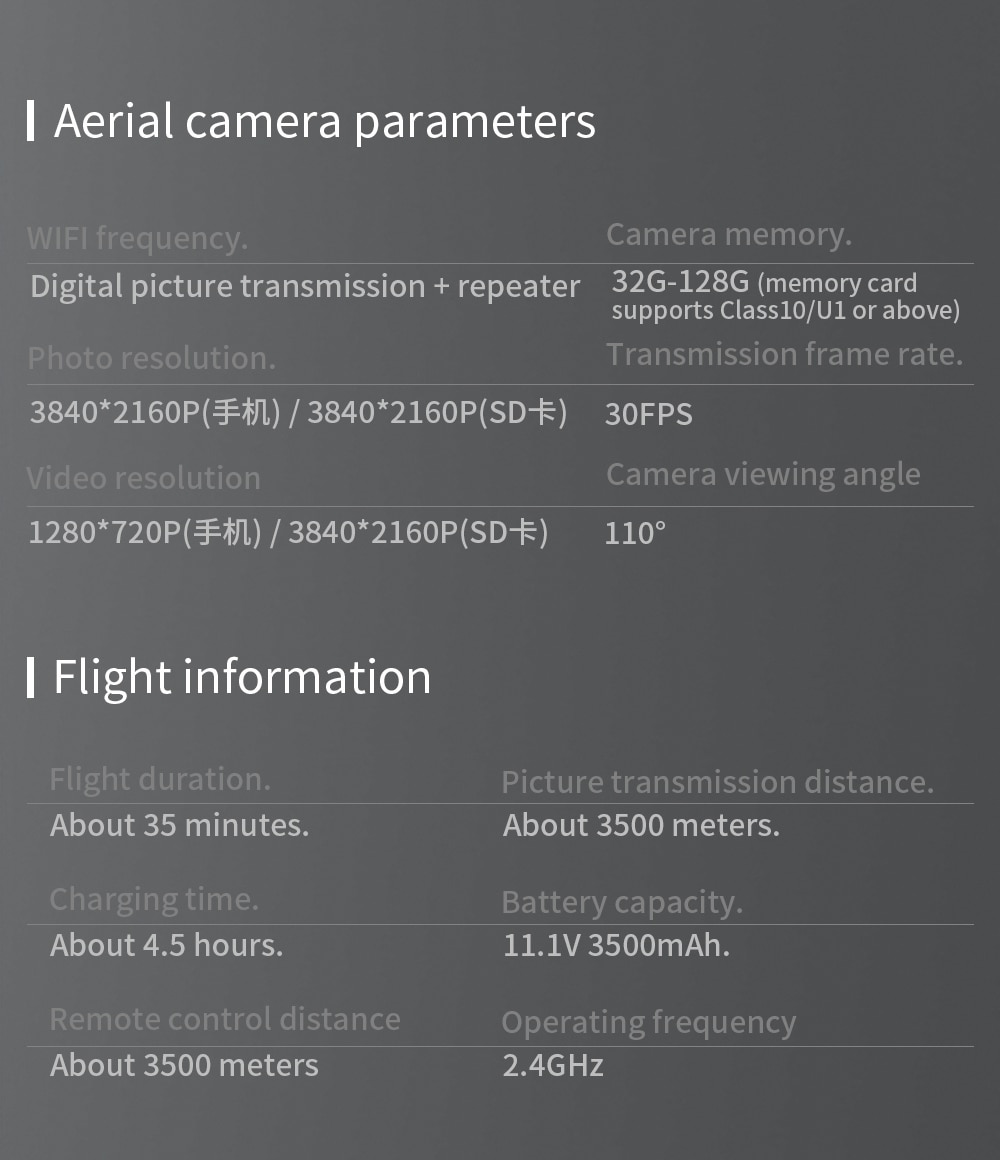Select the Camera viewing angle label
Screen dimensions: 1000x1160
pos(763,475)
